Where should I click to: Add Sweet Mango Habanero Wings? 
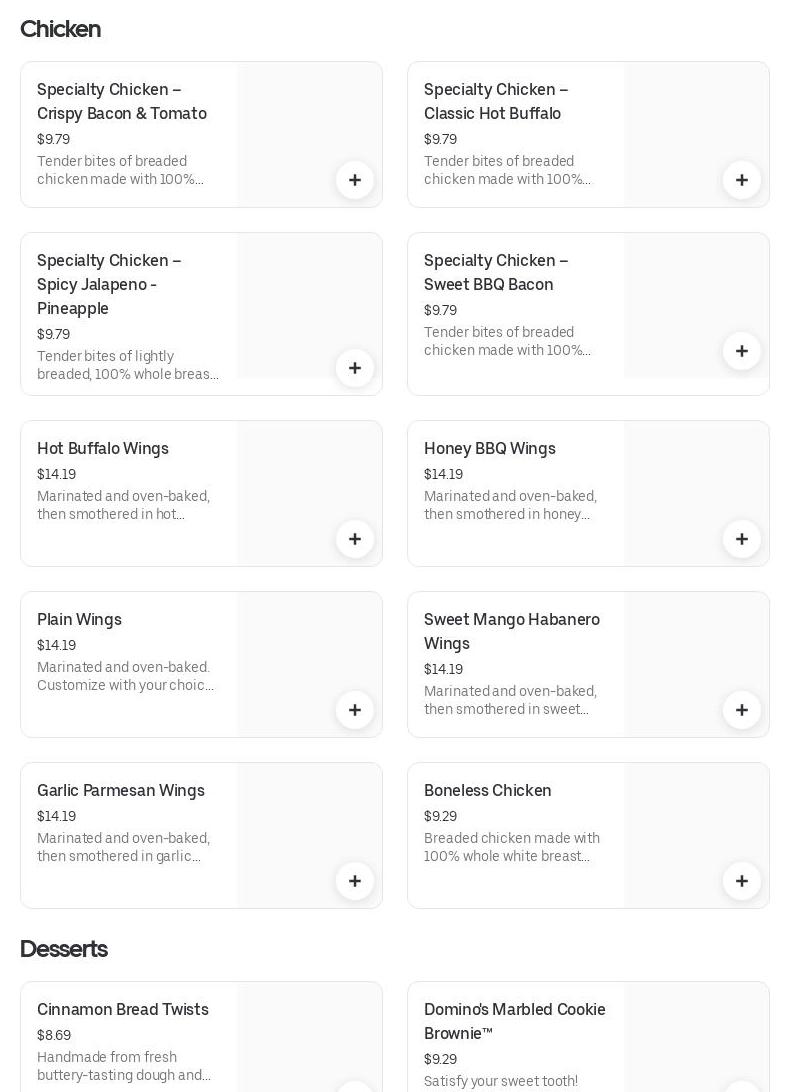742,710
